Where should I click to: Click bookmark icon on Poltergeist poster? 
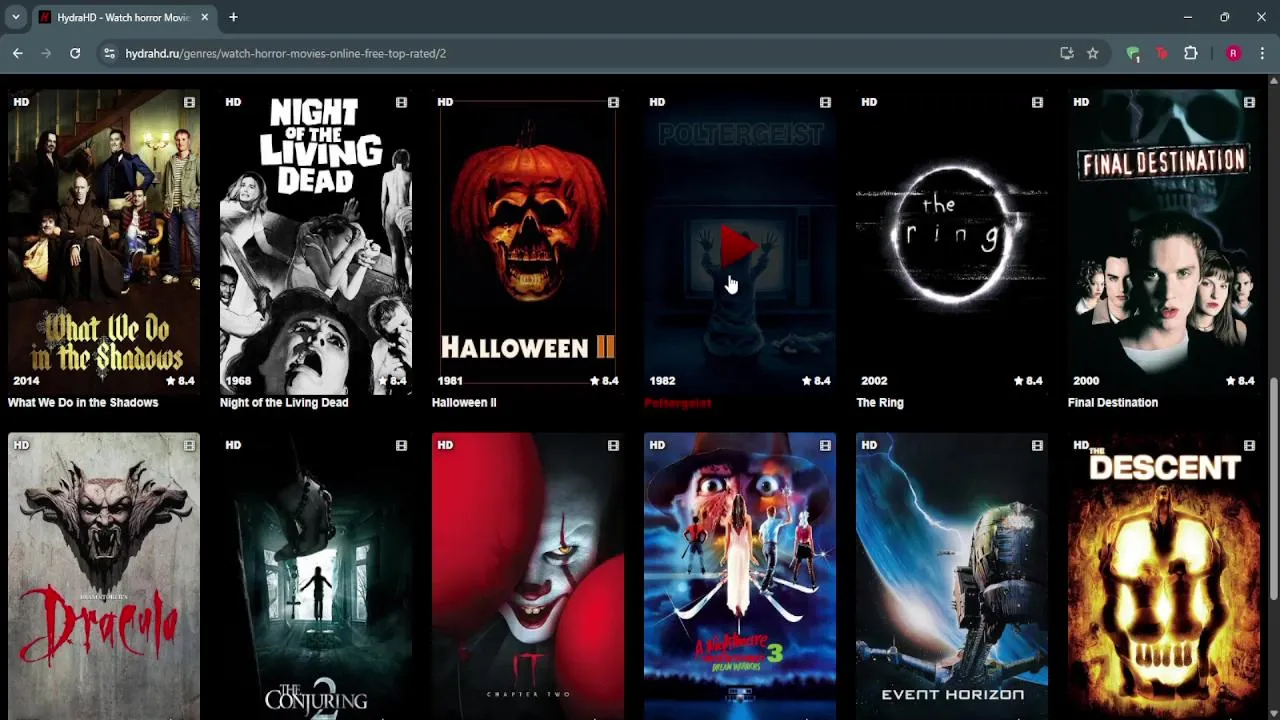pos(825,102)
